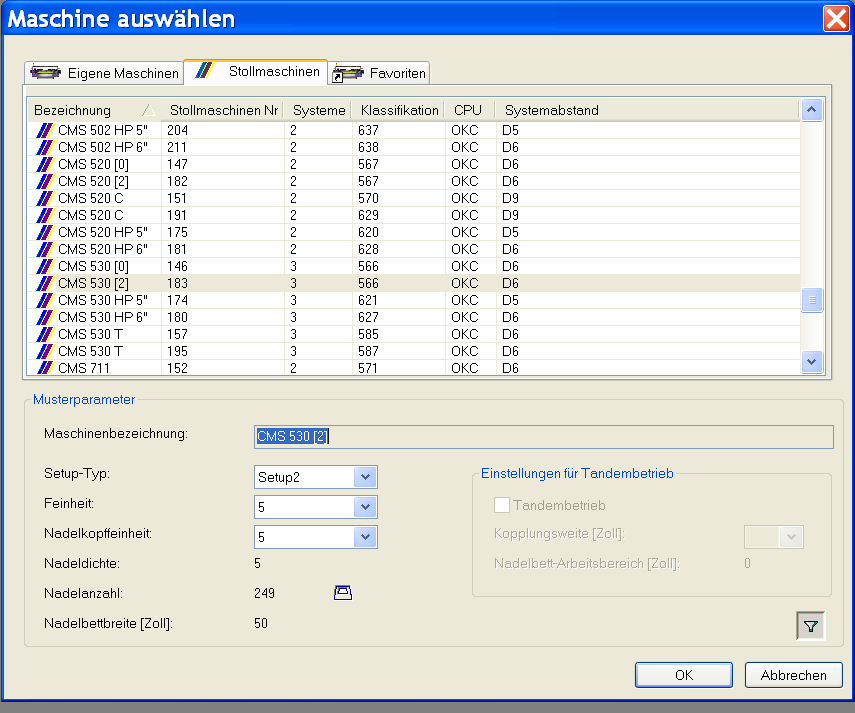This screenshot has width=855, height=713.
Task: Click the filter funnel icon button
Action: tap(810, 626)
